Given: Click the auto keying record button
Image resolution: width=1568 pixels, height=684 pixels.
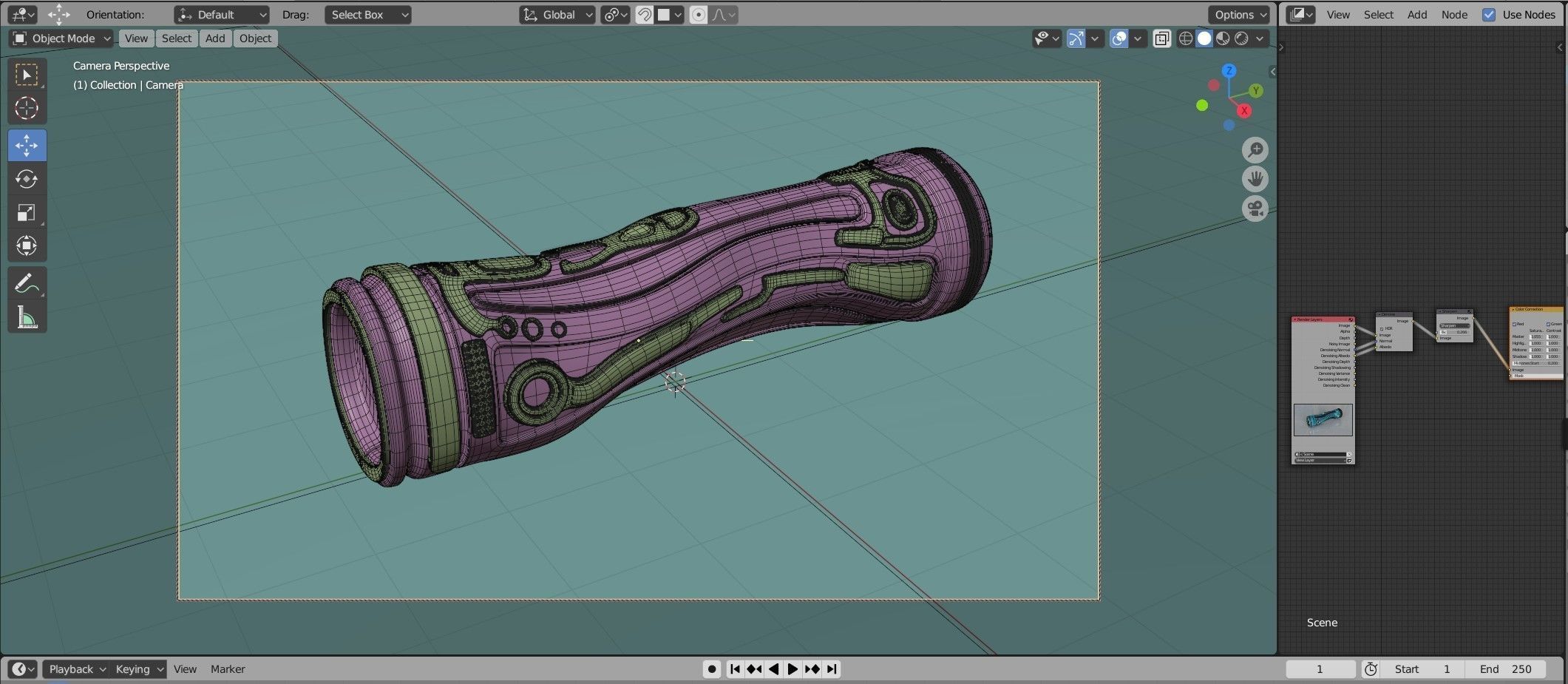Looking at the screenshot, I should click(x=711, y=668).
